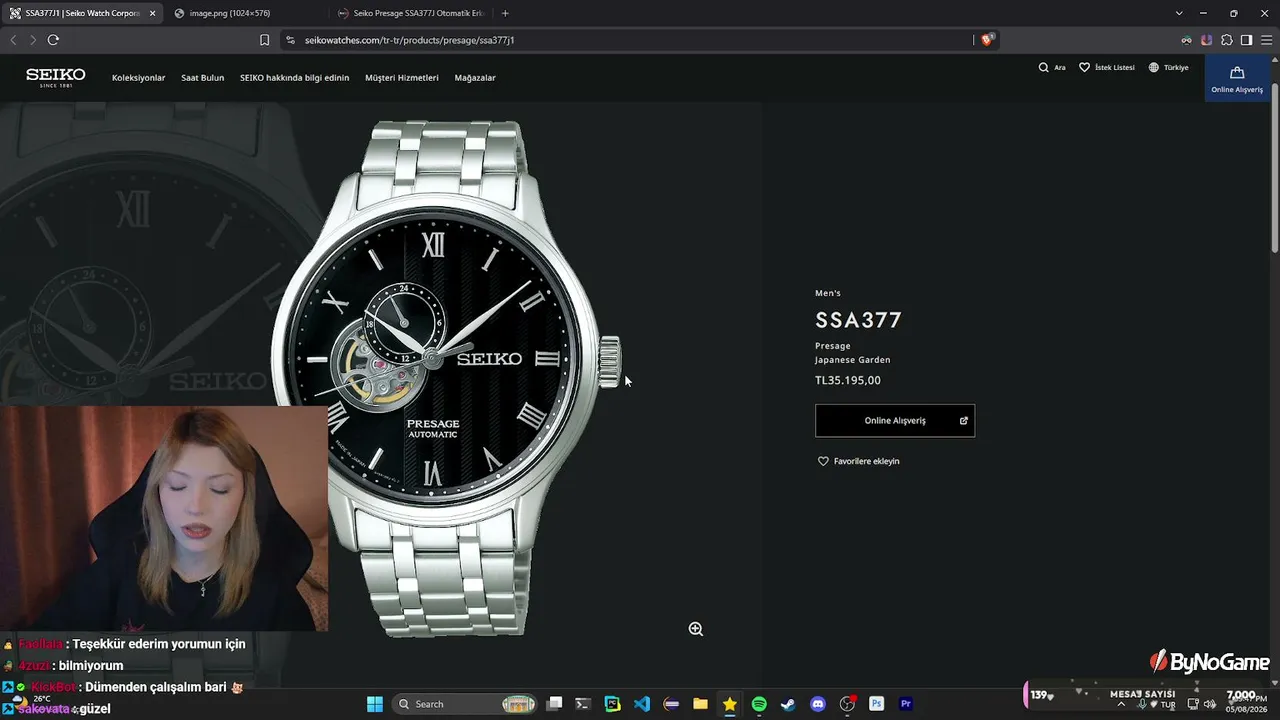This screenshot has width=1280, height=720.
Task: Click the main Seiko Presage watch image
Action: pos(446,378)
